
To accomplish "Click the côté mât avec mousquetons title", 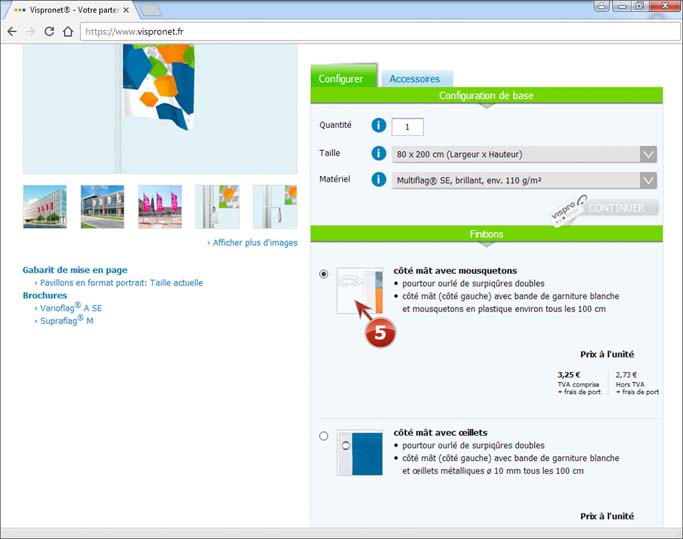I will point(455,271).
